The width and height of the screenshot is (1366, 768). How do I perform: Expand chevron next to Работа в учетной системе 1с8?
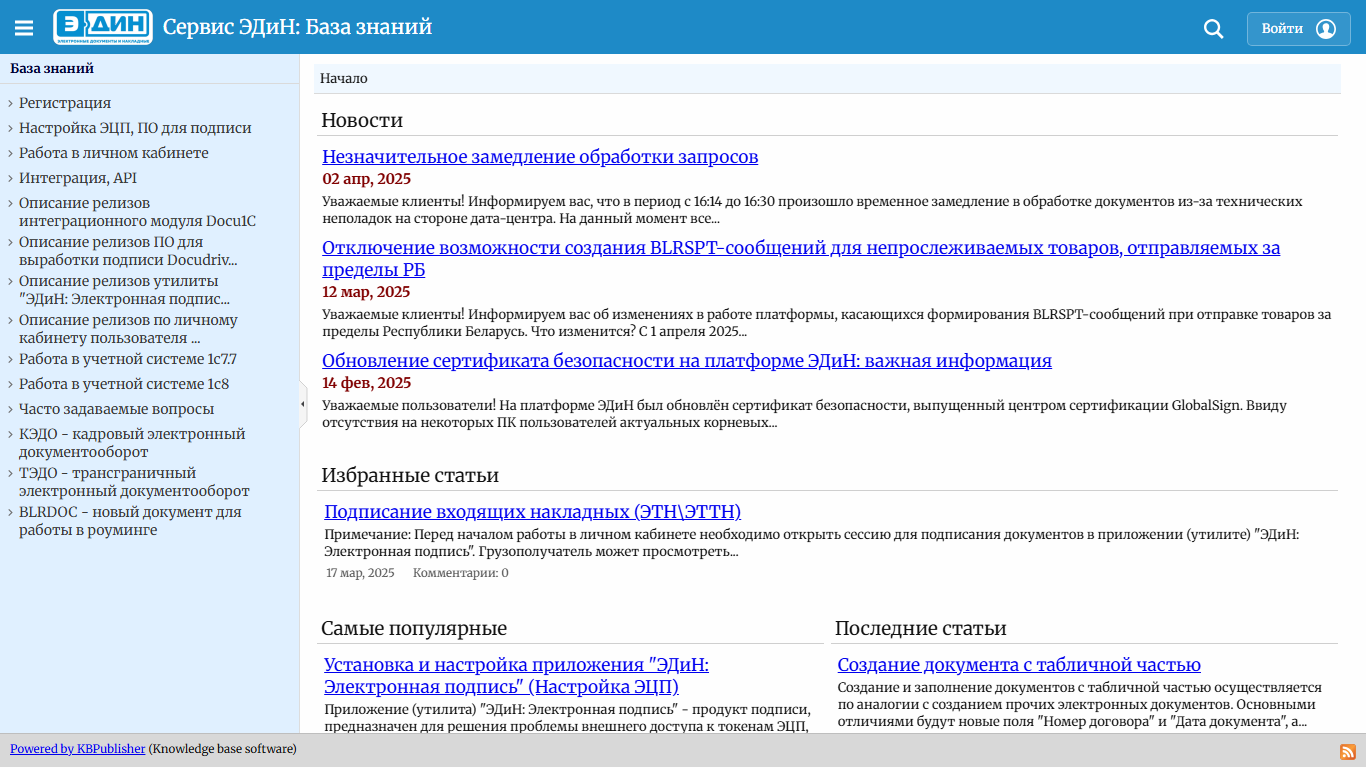[10, 384]
